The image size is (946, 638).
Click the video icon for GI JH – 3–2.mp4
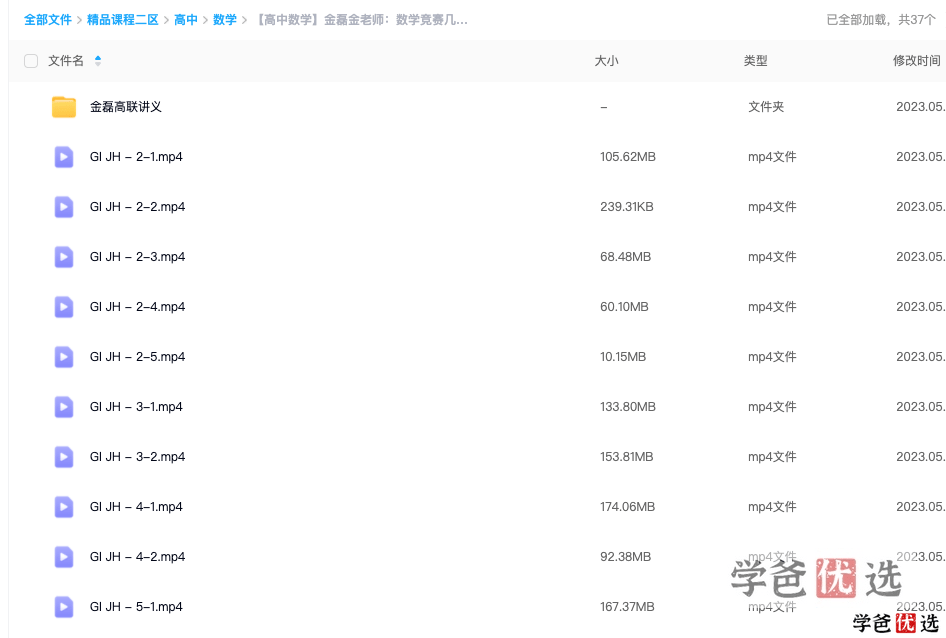click(63, 458)
